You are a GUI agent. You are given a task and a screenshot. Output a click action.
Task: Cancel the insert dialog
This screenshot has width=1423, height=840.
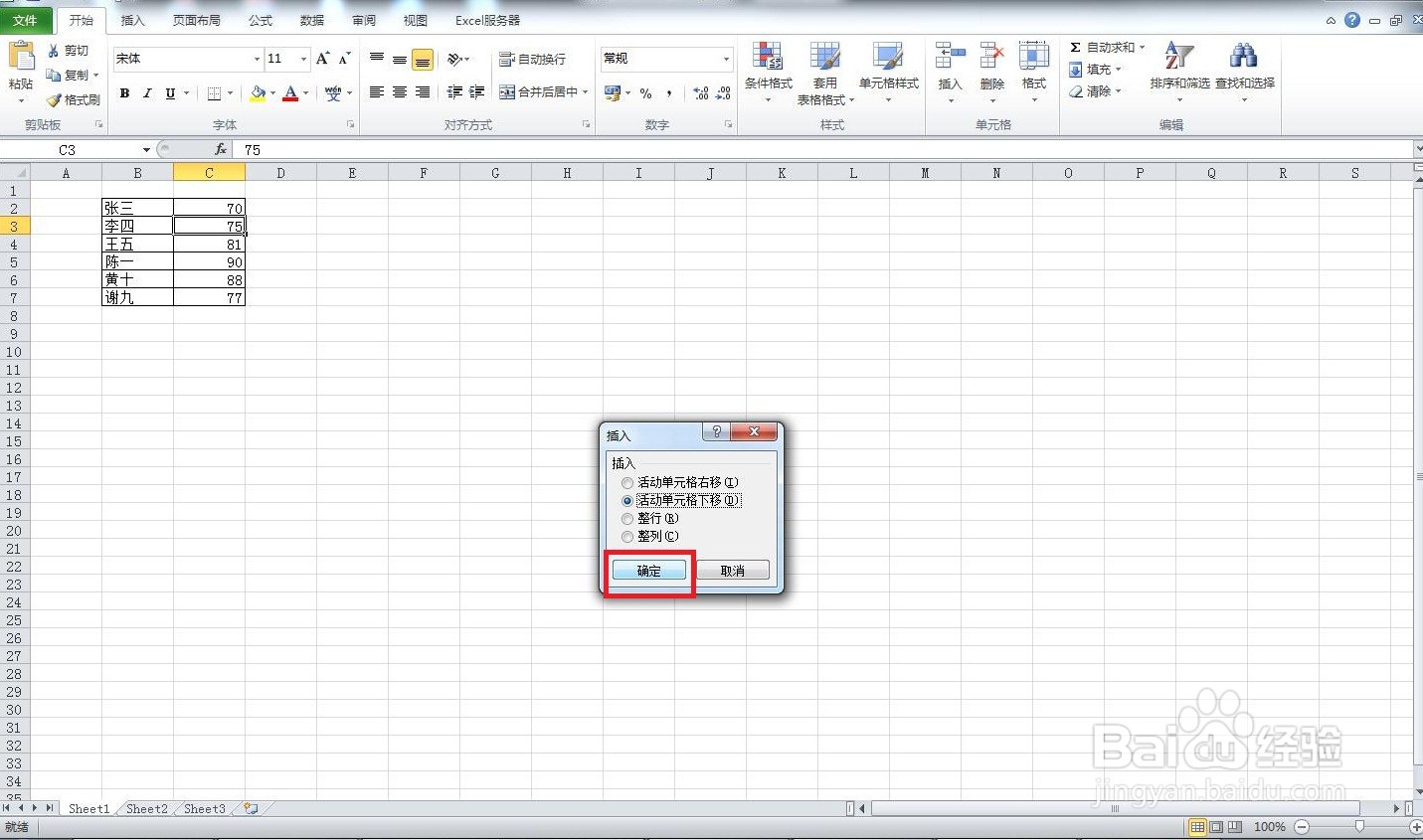point(733,571)
